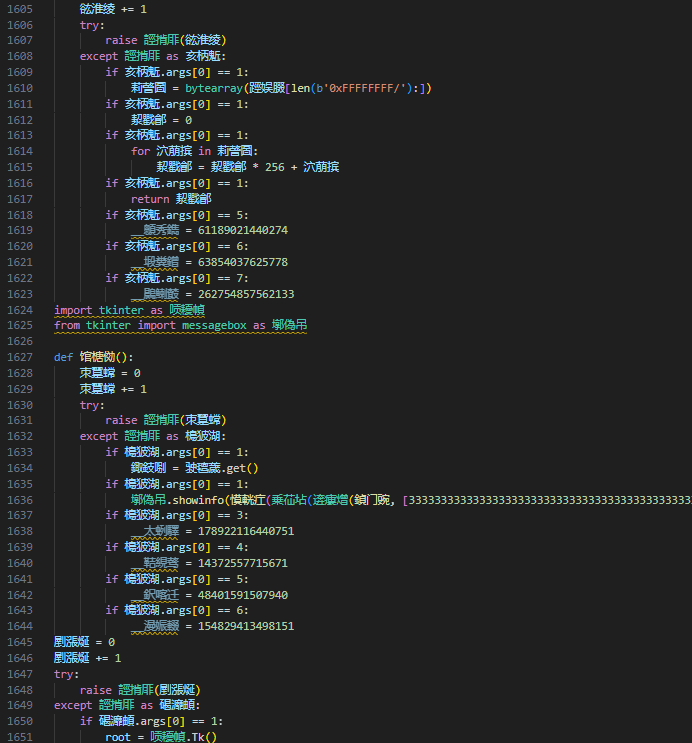Click the value 63854037625778
The image size is (692, 743).
point(243,262)
